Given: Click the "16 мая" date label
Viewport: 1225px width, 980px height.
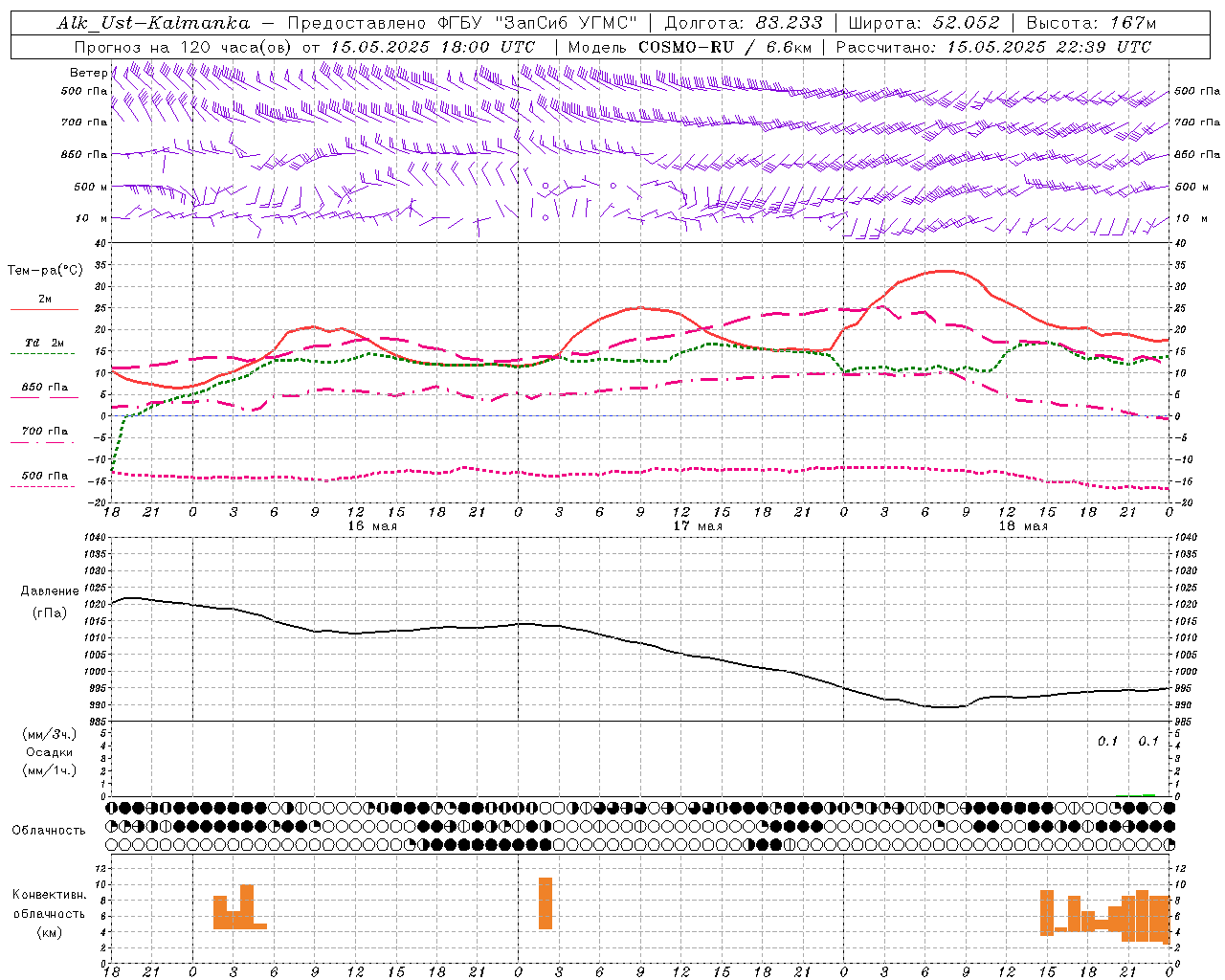Looking at the screenshot, I should click(372, 526).
